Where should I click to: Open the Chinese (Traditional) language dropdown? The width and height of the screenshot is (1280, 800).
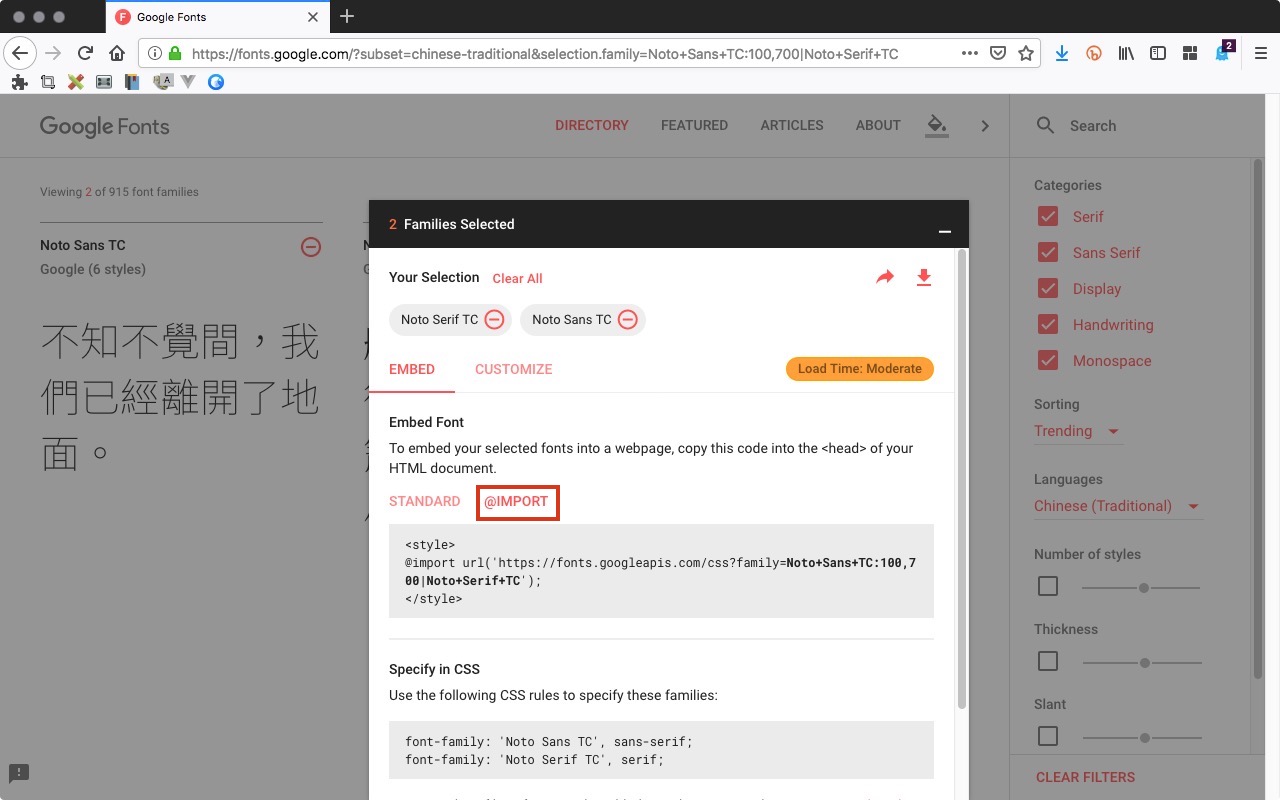[x=1118, y=506]
